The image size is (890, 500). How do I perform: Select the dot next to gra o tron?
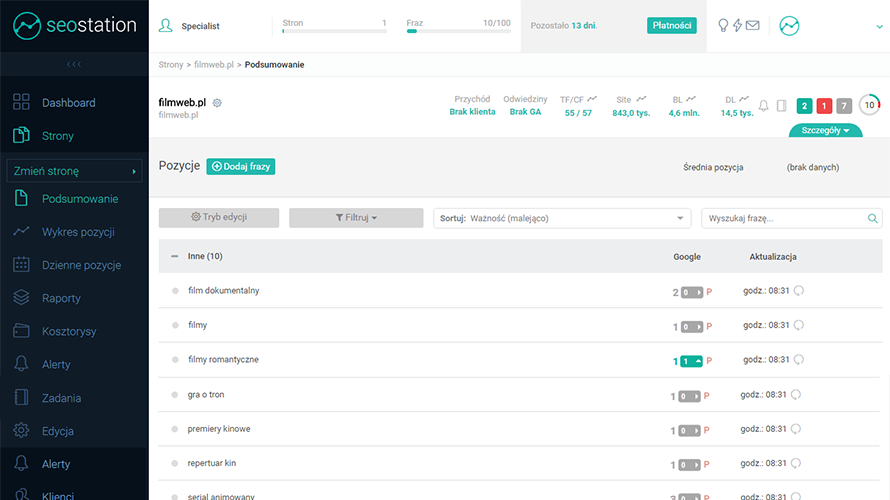[175, 394]
